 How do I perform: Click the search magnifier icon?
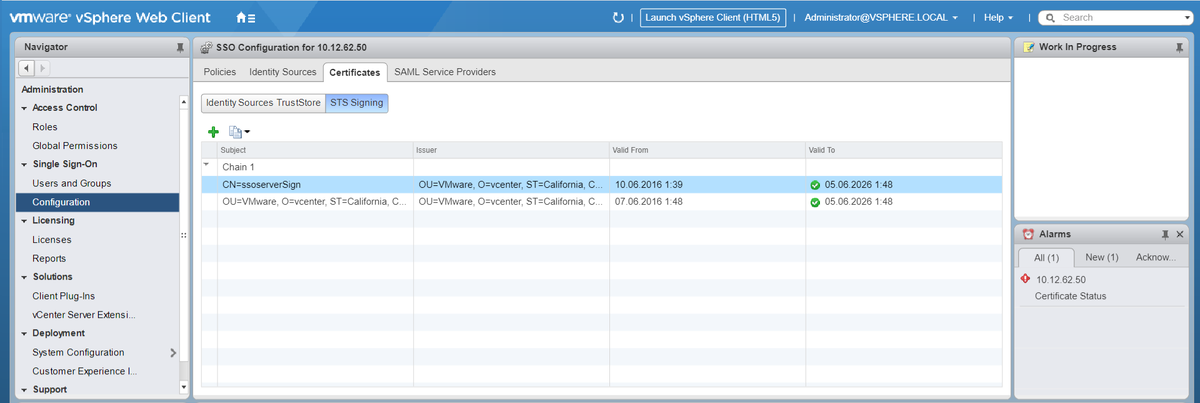click(1050, 17)
